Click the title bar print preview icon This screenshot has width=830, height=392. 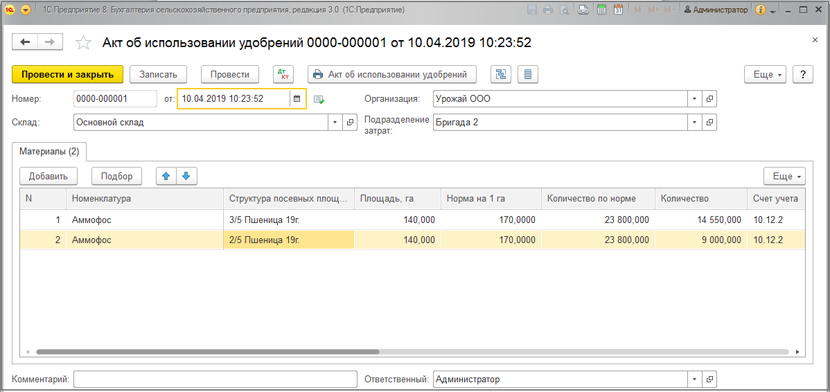click(564, 10)
